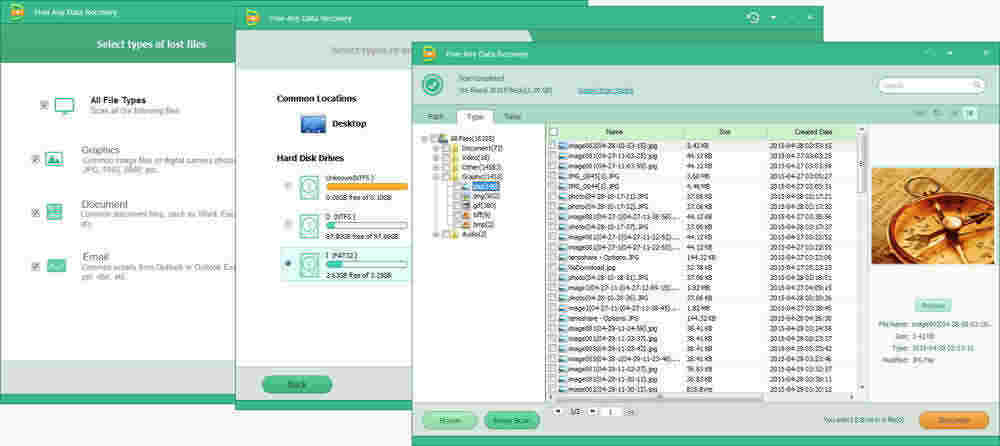Screen dimensions: 1000x446
Task: Go to the previous page of results
Action: point(559,412)
